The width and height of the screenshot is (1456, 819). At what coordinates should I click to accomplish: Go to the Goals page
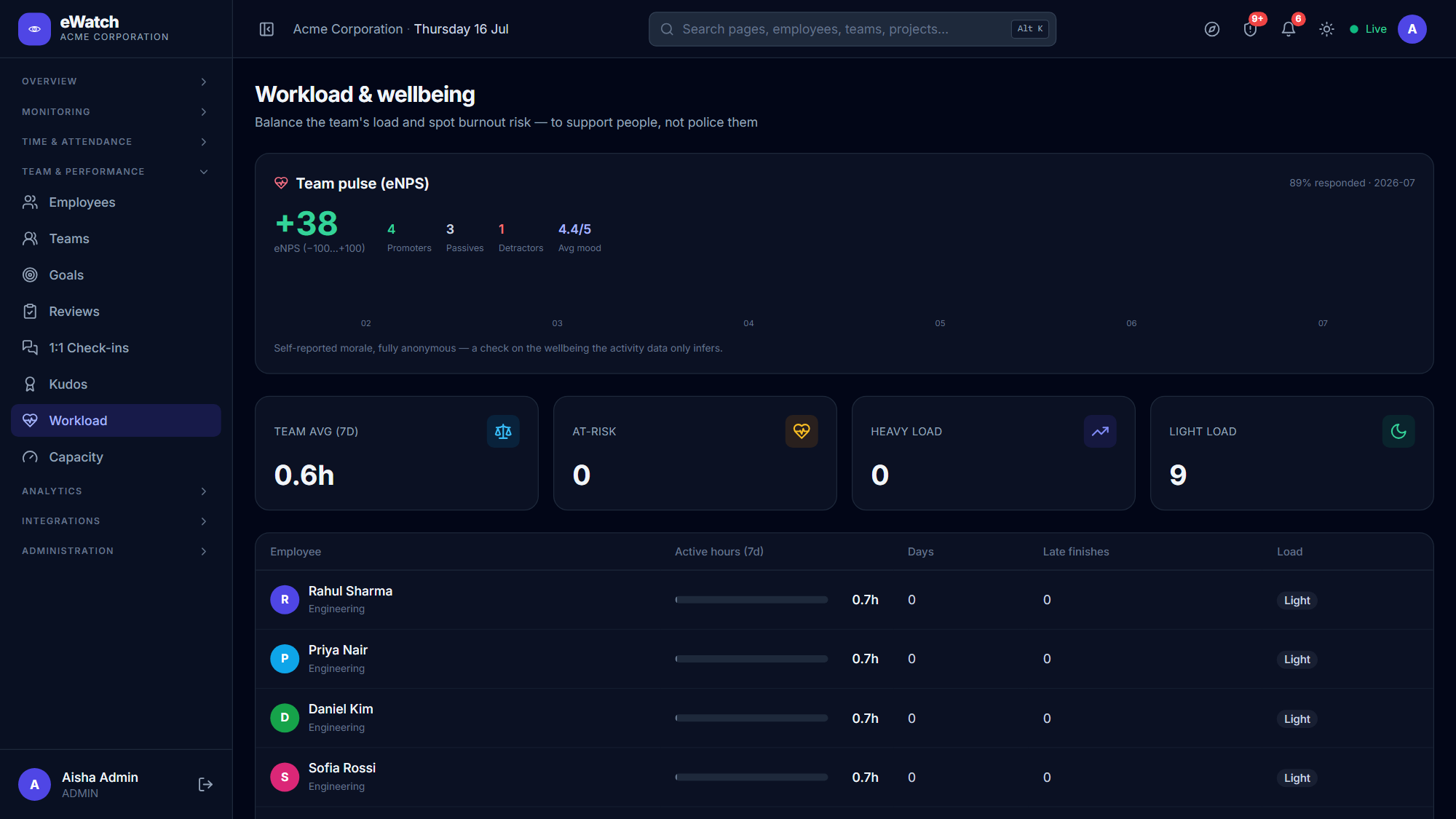[116, 275]
